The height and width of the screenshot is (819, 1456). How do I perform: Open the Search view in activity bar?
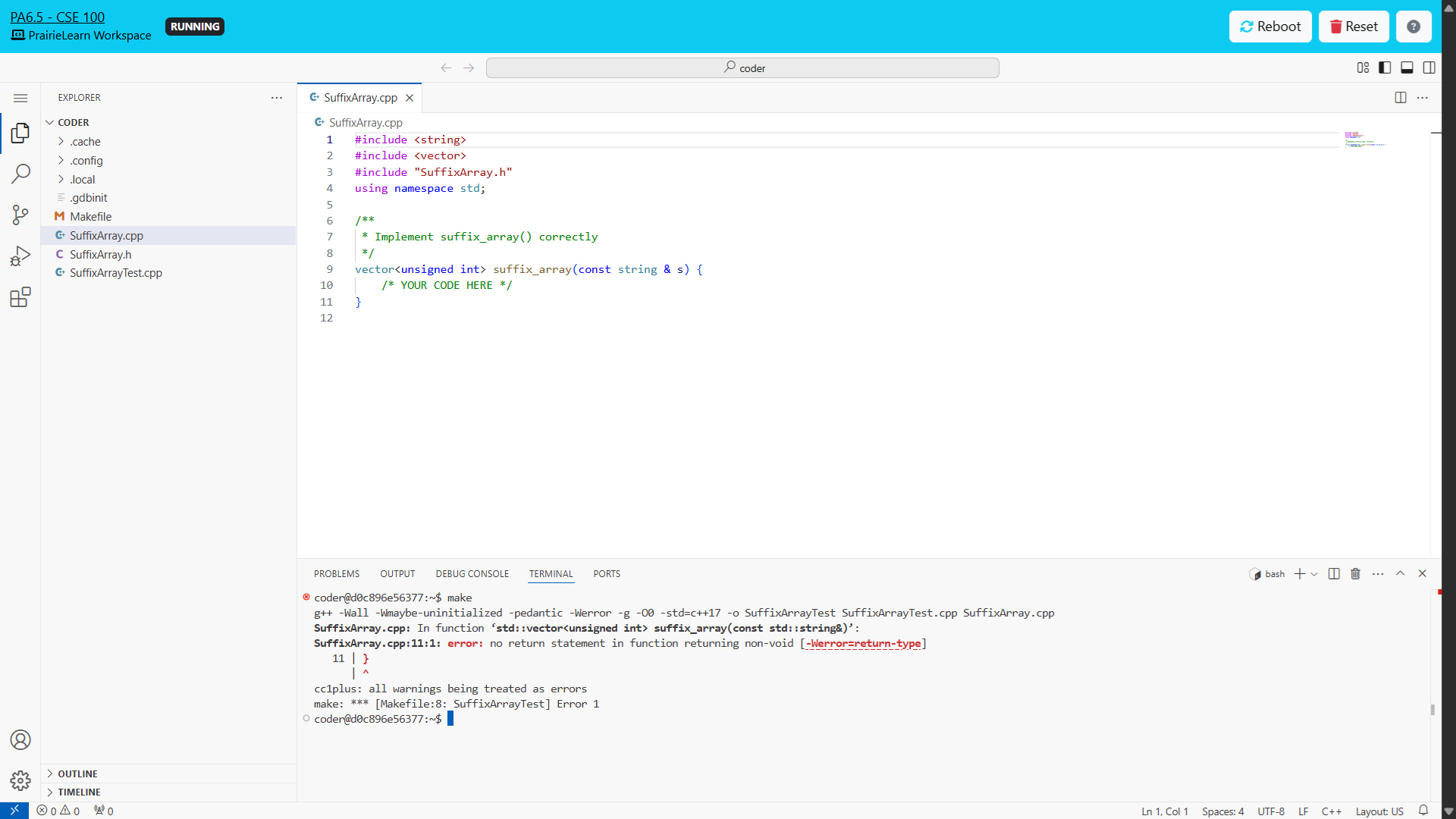click(x=20, y=174)
